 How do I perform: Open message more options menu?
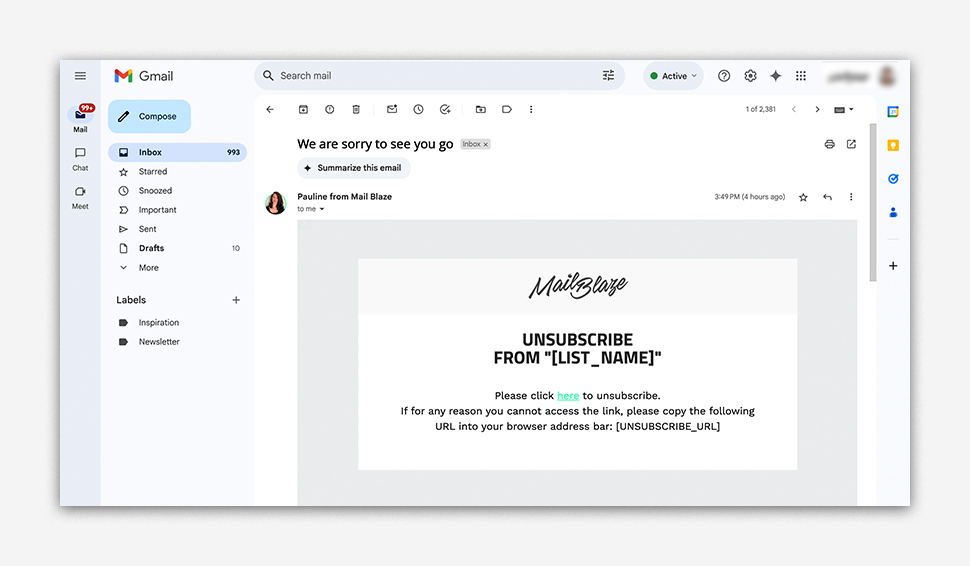(x=851, y=197)
